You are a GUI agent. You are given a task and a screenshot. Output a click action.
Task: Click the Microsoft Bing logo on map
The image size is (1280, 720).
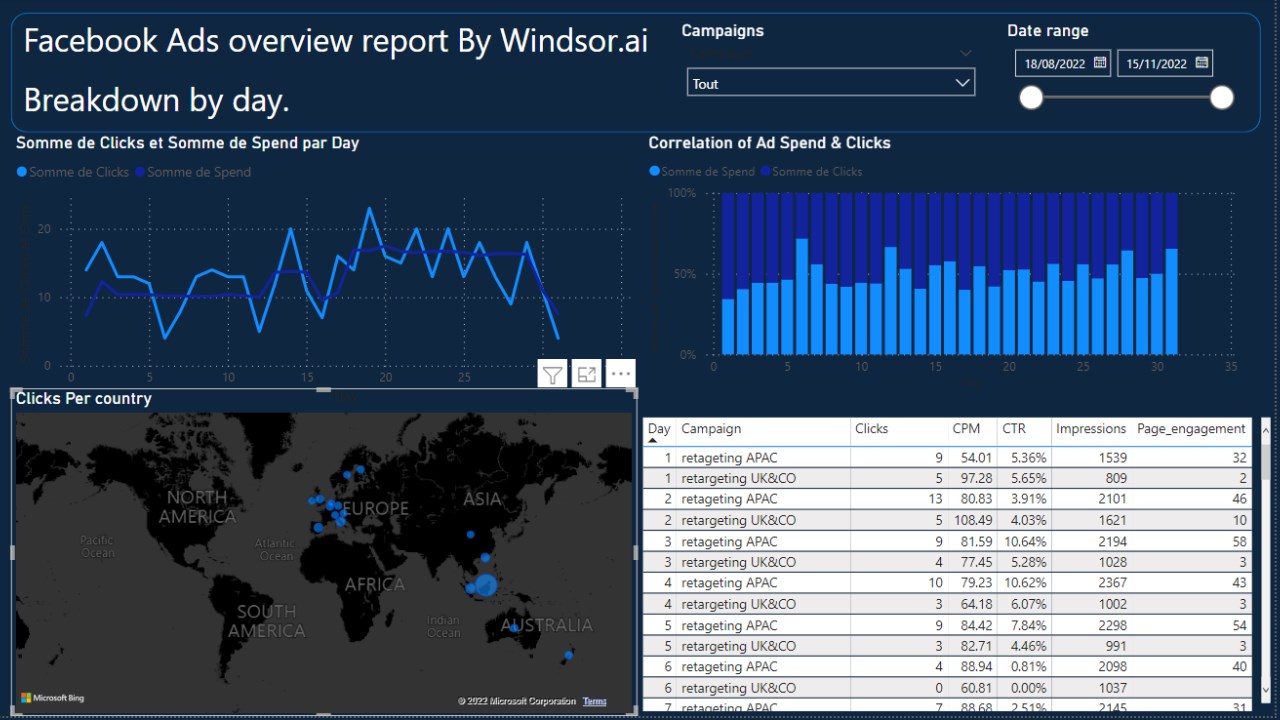click(x=53, y=698)
